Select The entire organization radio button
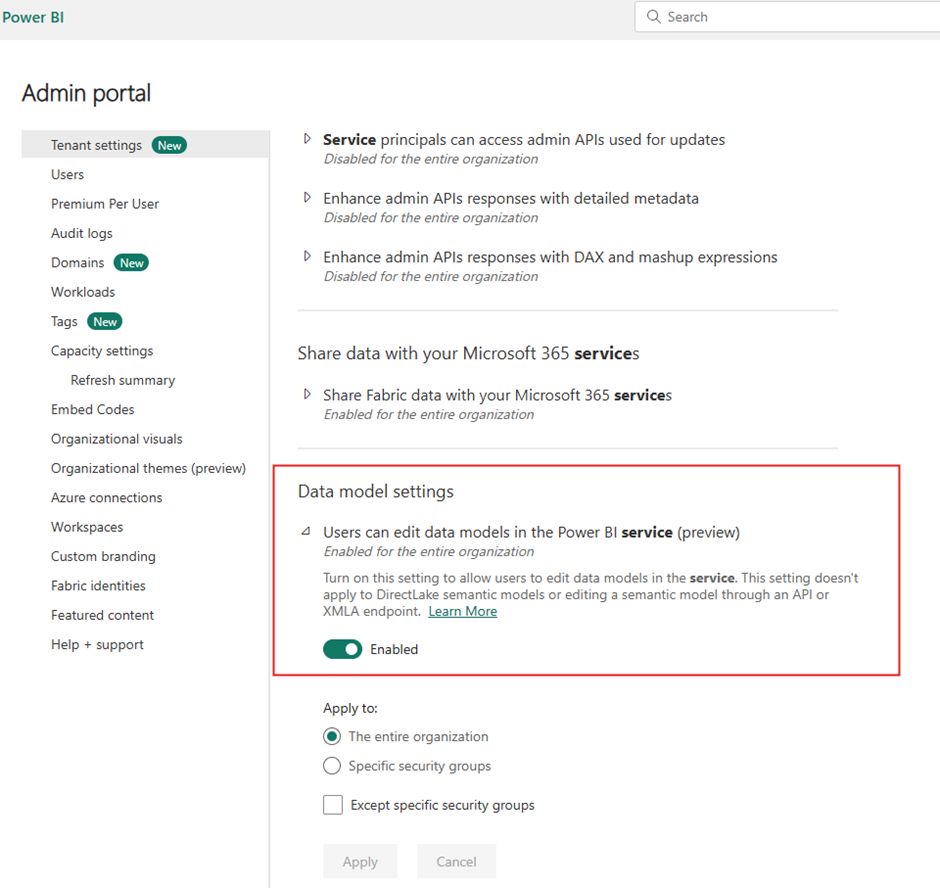940x888 pixels. 332,737
